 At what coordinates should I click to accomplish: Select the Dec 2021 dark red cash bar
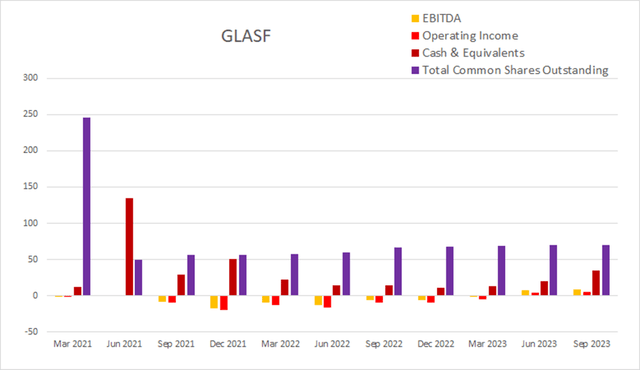tap(233, 277)
